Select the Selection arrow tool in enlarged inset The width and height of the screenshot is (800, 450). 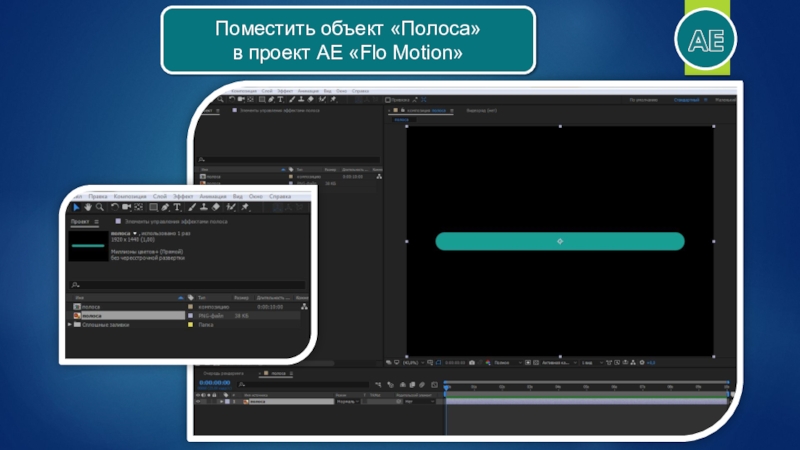(76, 207)
